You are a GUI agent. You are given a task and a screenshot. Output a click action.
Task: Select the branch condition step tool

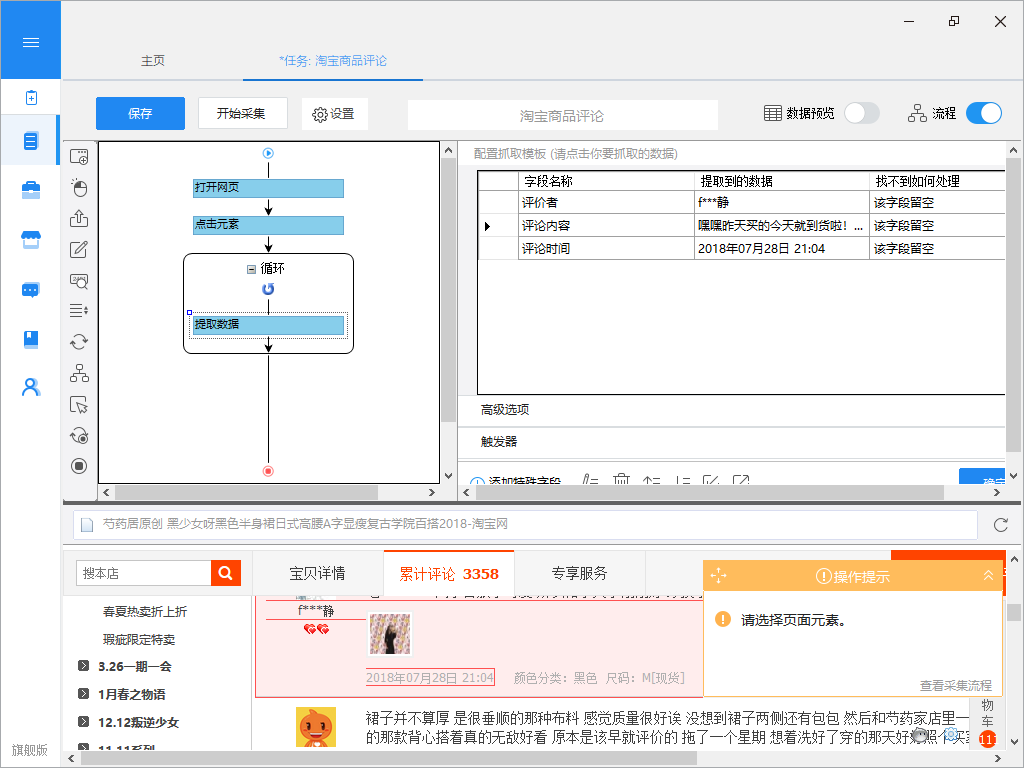tap(79, 373)
